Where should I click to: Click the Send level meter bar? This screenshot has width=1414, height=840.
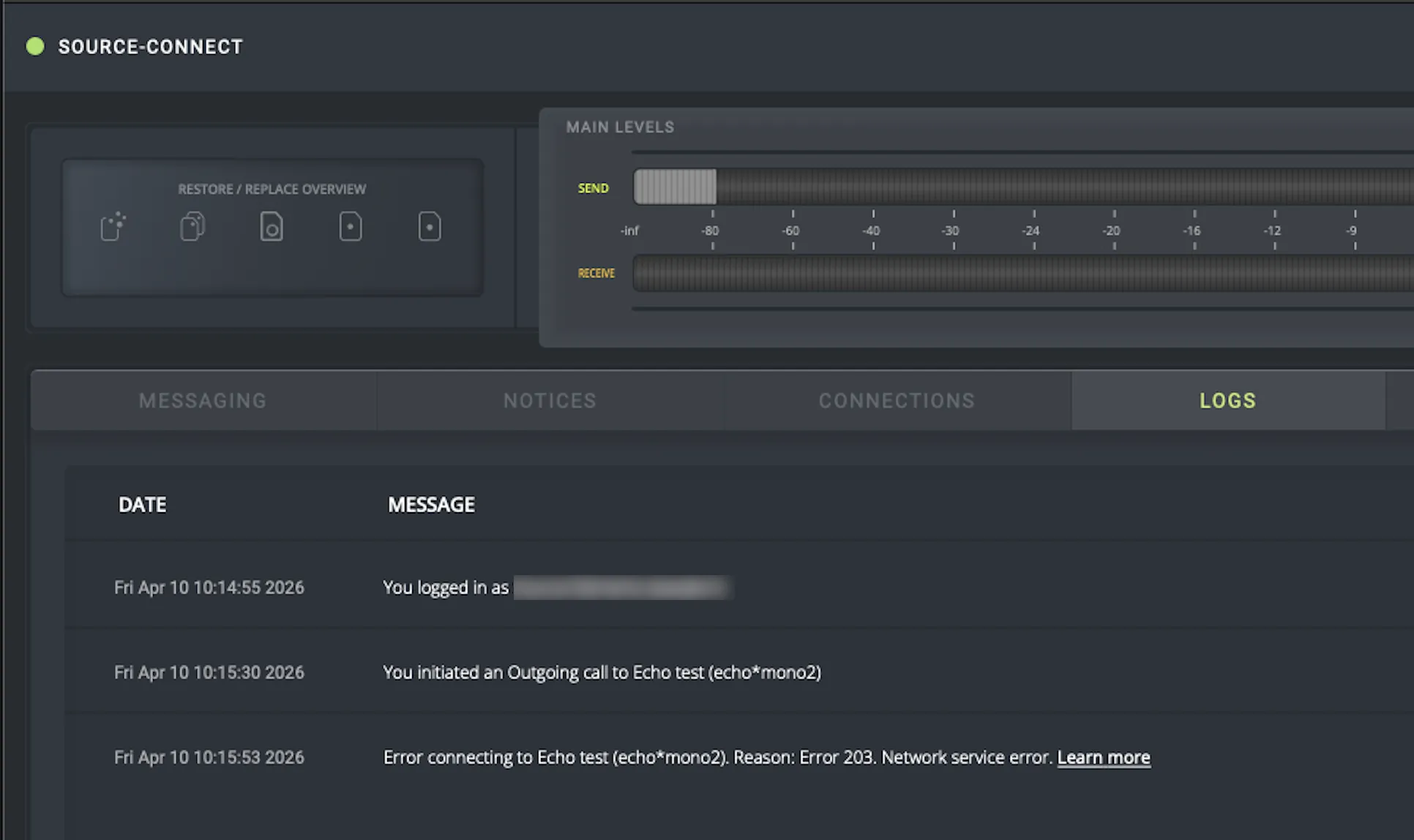coord(1023,187)
